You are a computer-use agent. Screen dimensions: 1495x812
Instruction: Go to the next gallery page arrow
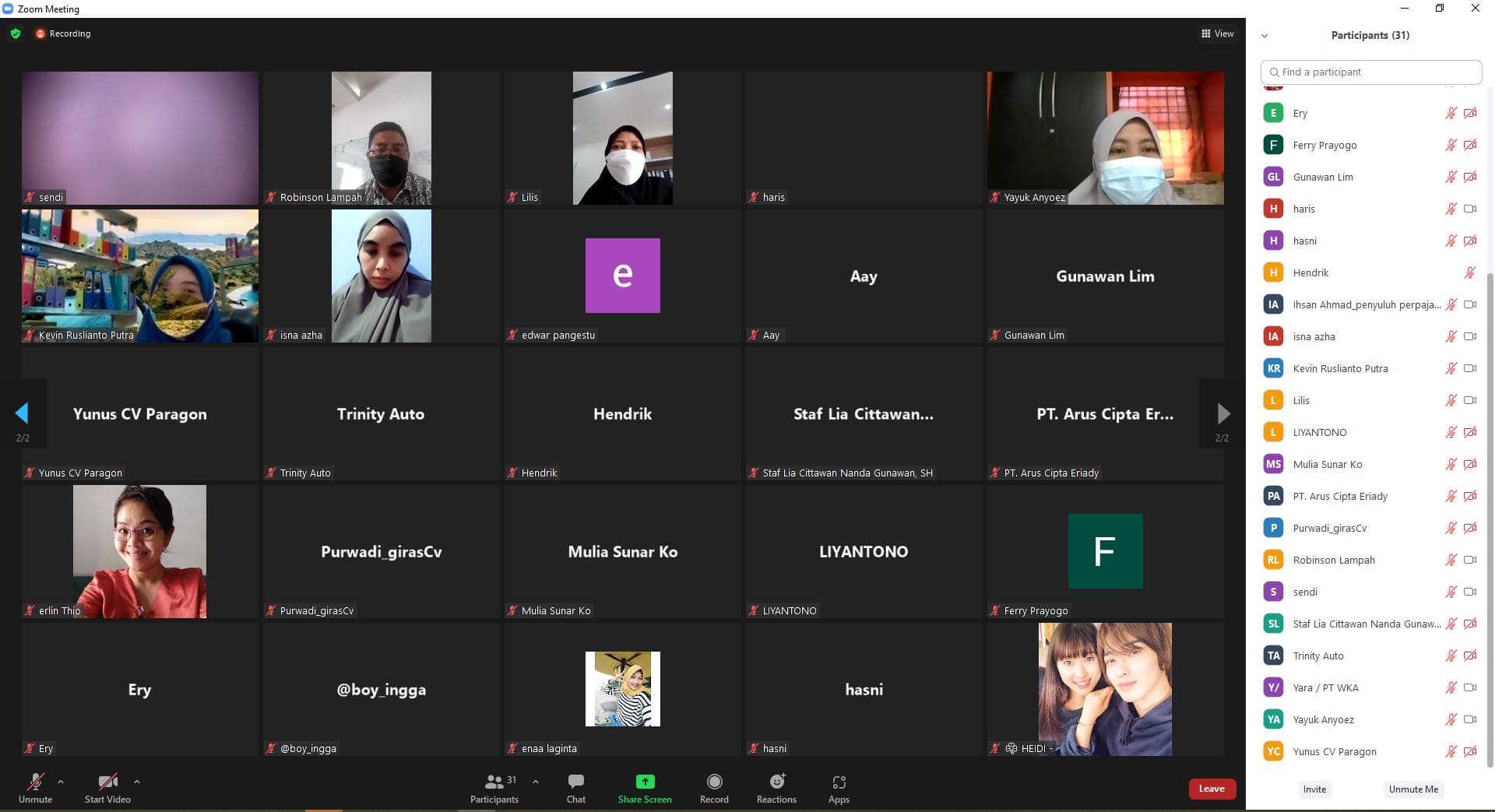(x=1222, y=413)
